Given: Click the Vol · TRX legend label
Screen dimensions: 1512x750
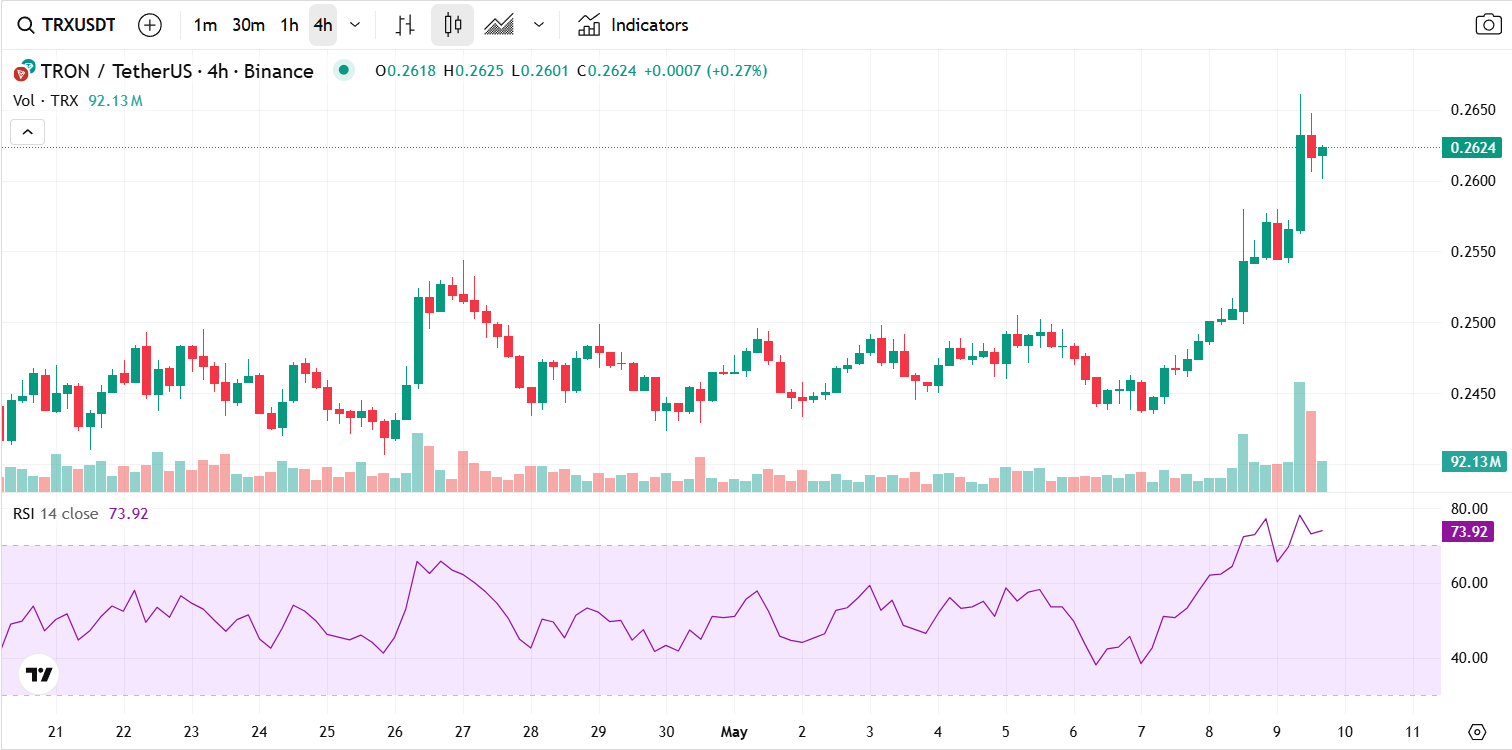Looking at the screenshot, I should click(x=46, y=101).
